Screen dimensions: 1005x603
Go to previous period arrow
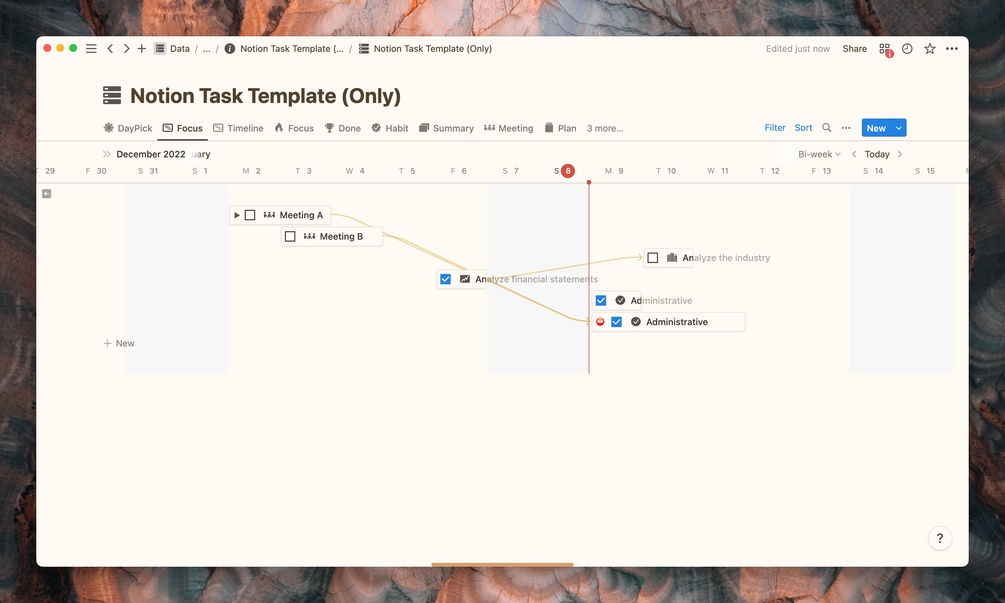tap(854, 154)
